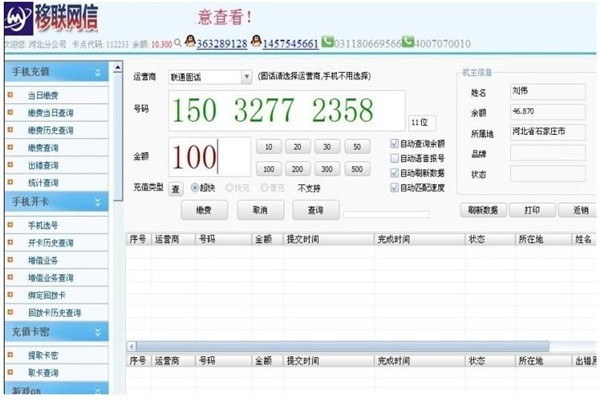Click the progress bar beside 查询 button
Image resolution: width=600 pixels, height=400 pixels.
coord(386,214)
